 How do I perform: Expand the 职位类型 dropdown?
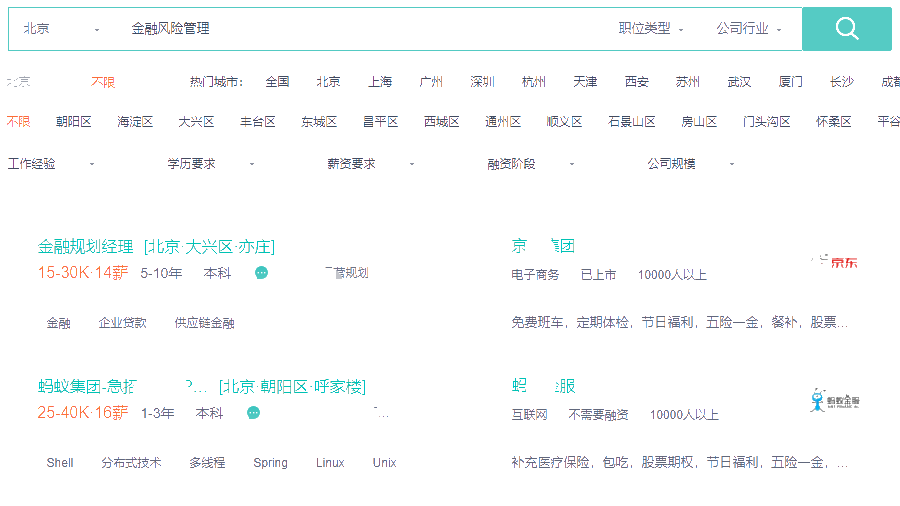(650, 29)
